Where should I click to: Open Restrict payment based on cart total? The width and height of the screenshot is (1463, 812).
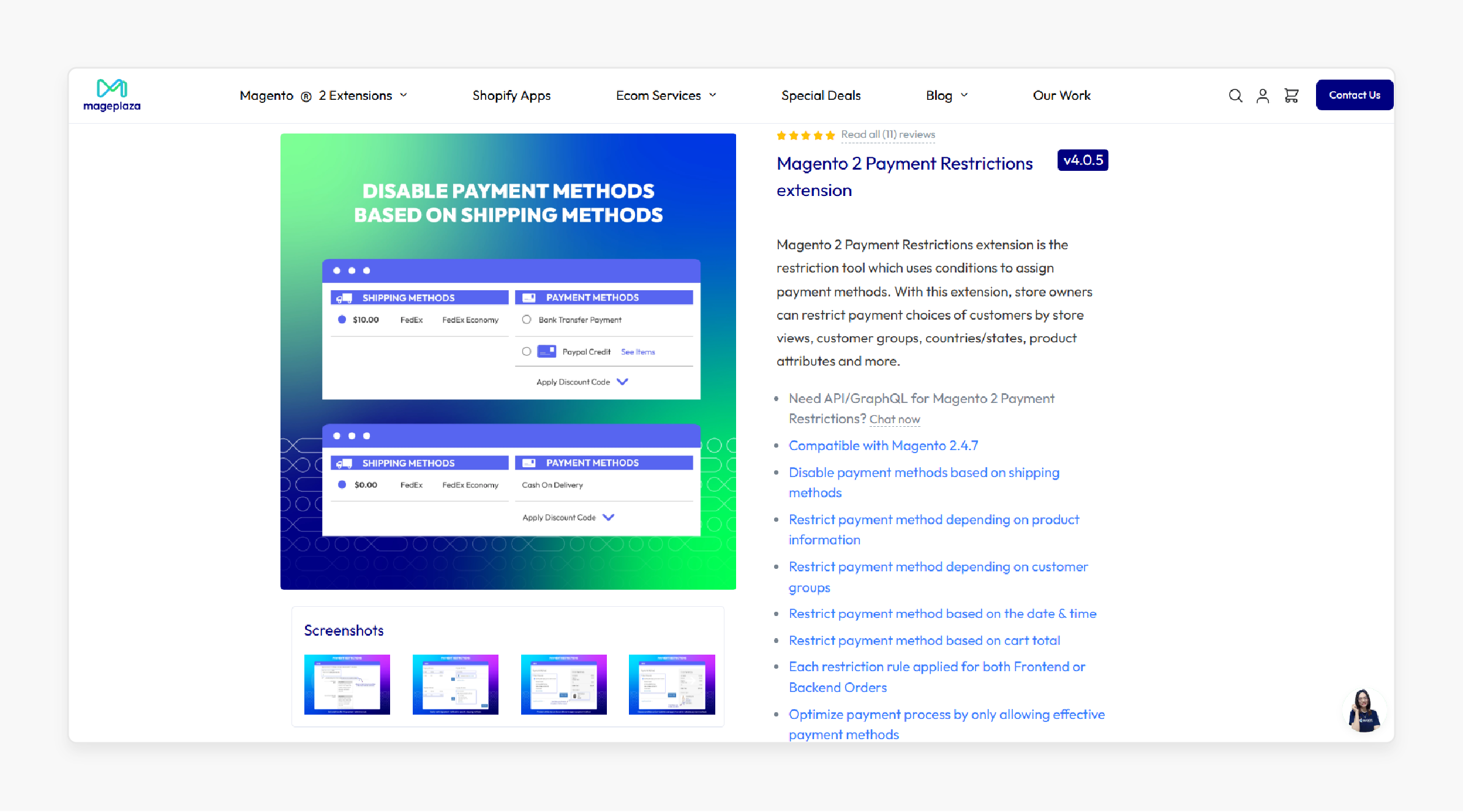pos(924,641)
